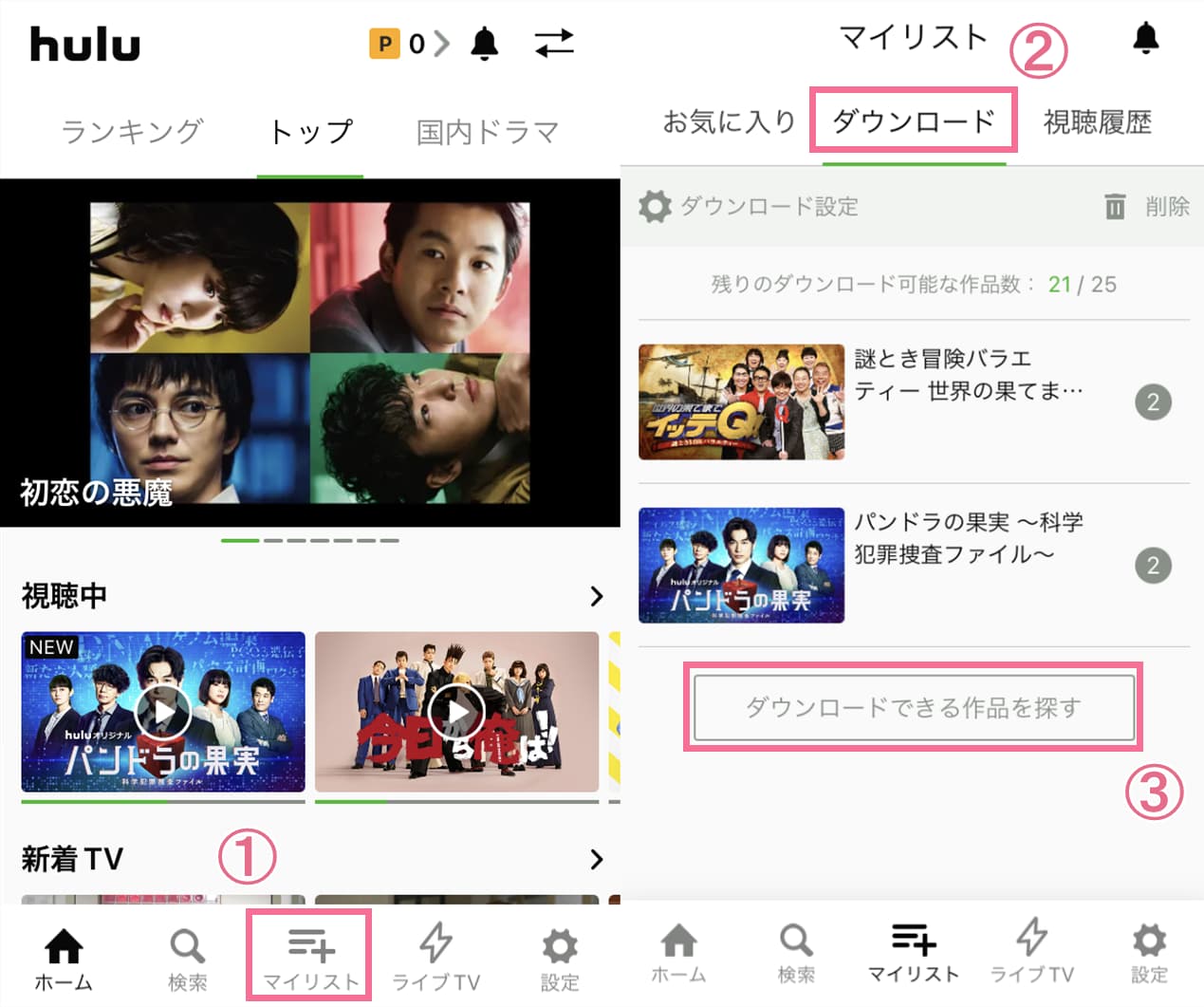Open the yellow P points badge
The width and height of the screenshot is (1204, 1007).
(x=384, y=44)
